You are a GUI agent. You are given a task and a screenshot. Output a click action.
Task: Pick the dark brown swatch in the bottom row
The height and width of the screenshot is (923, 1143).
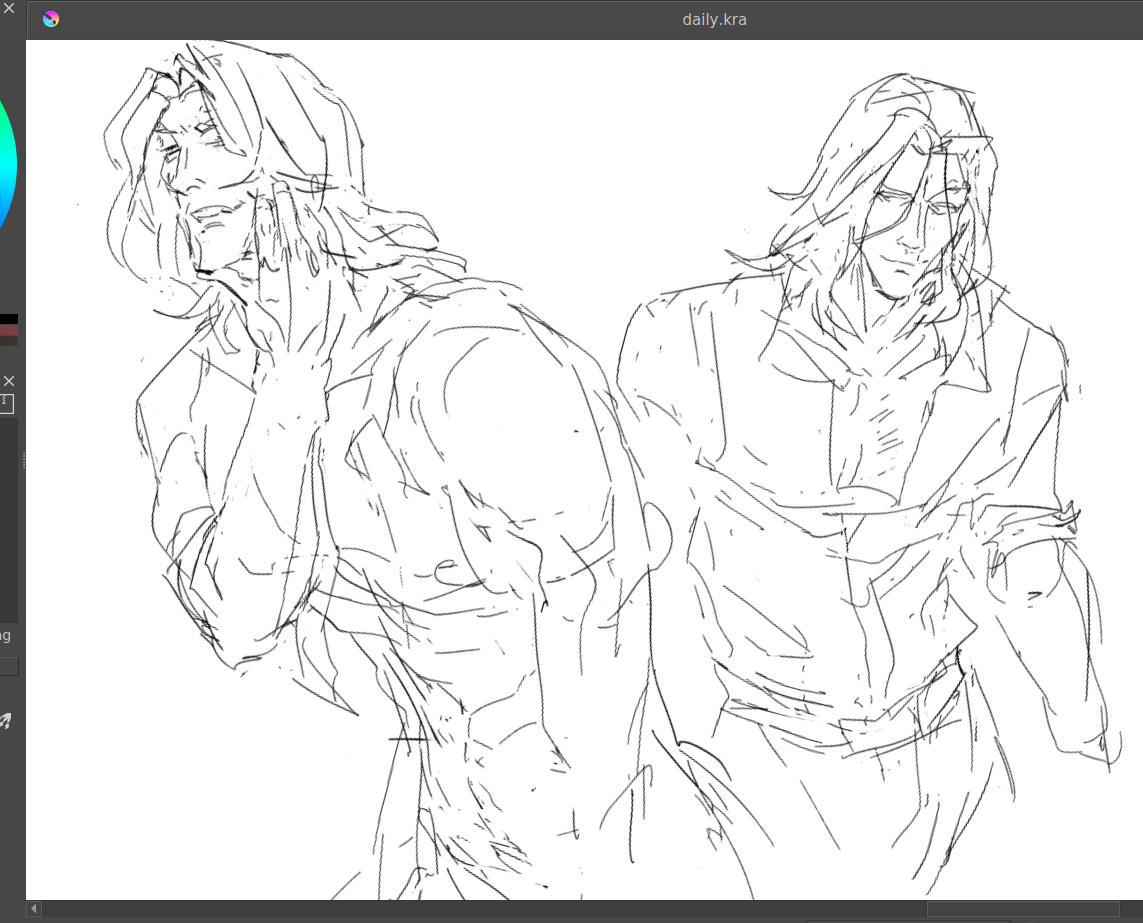[9, 341]
